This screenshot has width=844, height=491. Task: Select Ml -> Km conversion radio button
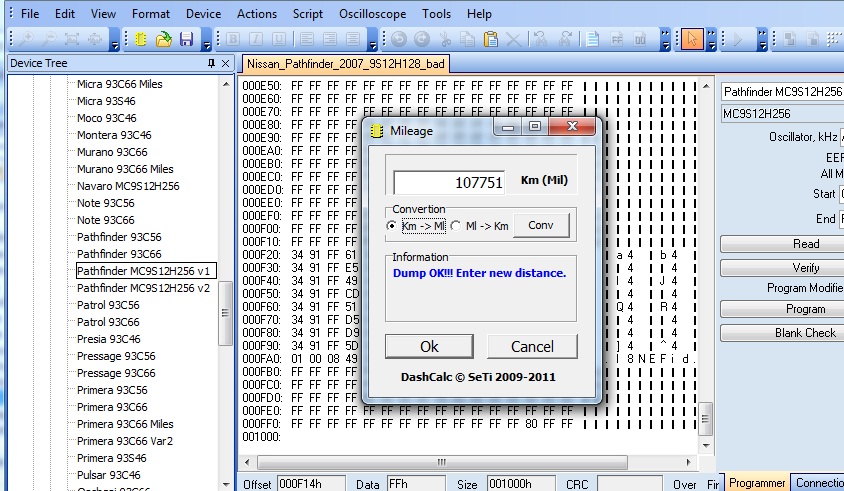point(456,226)
